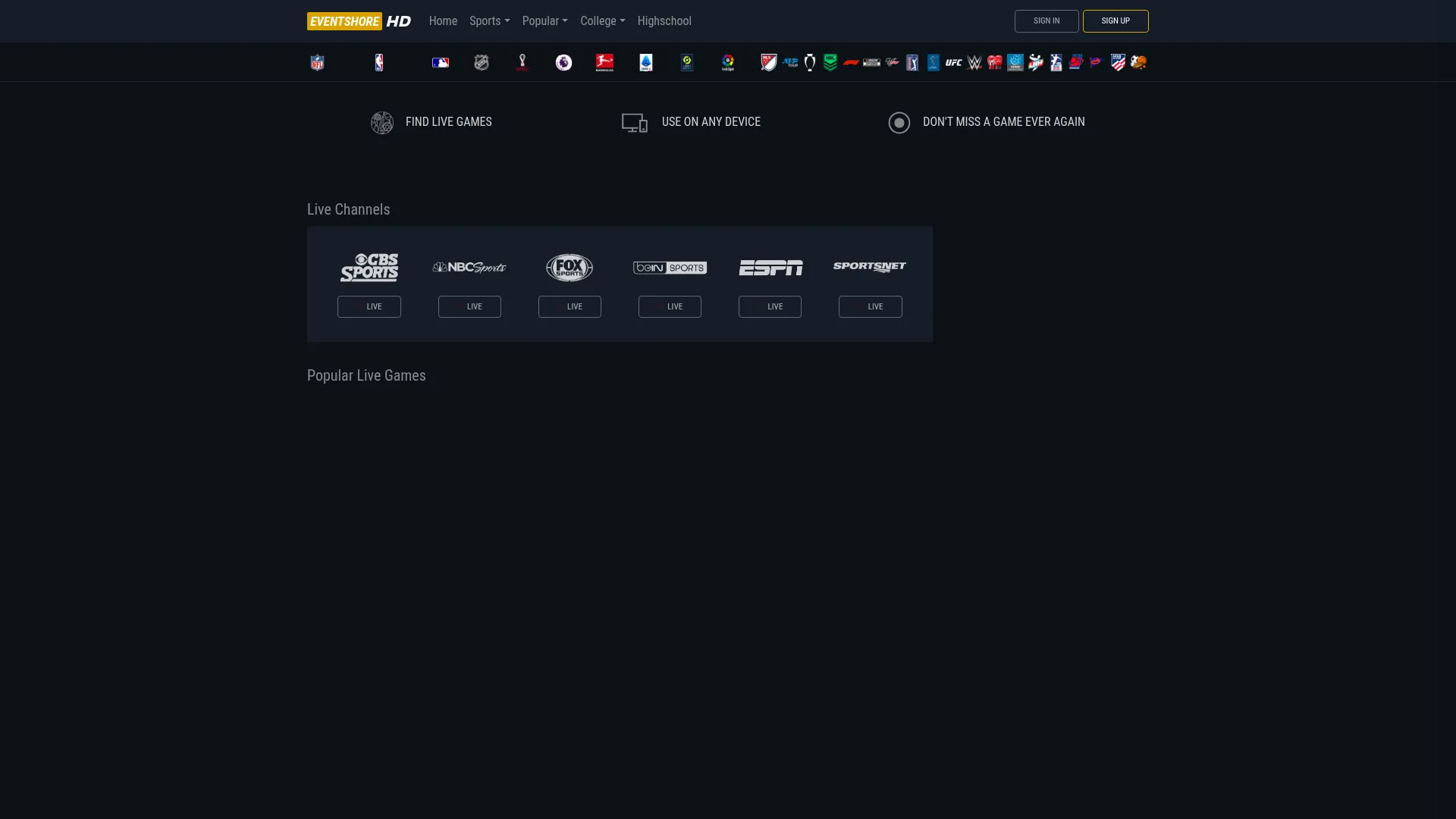The width and height of the screenshot is (1456, 819).
Task: Watch NBC Sports via its LIVE button
Action: click(469, 306)
